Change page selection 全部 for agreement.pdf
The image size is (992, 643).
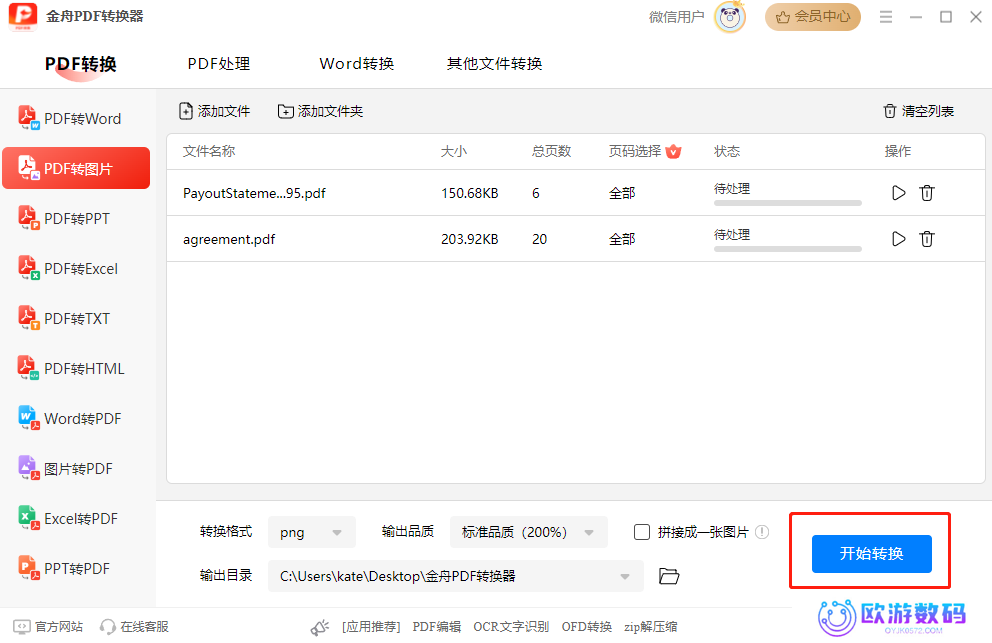622,239
